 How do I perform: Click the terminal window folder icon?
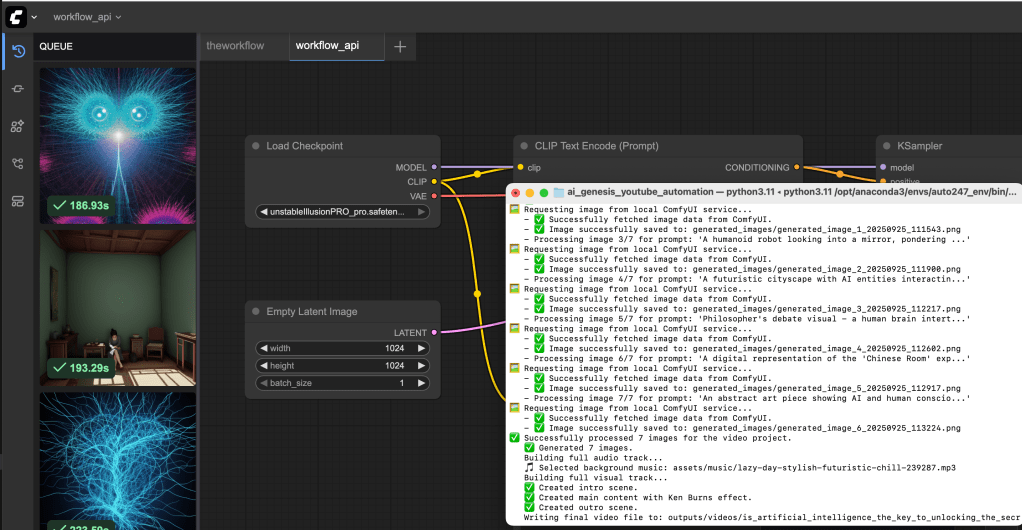[x=559, y=192]
